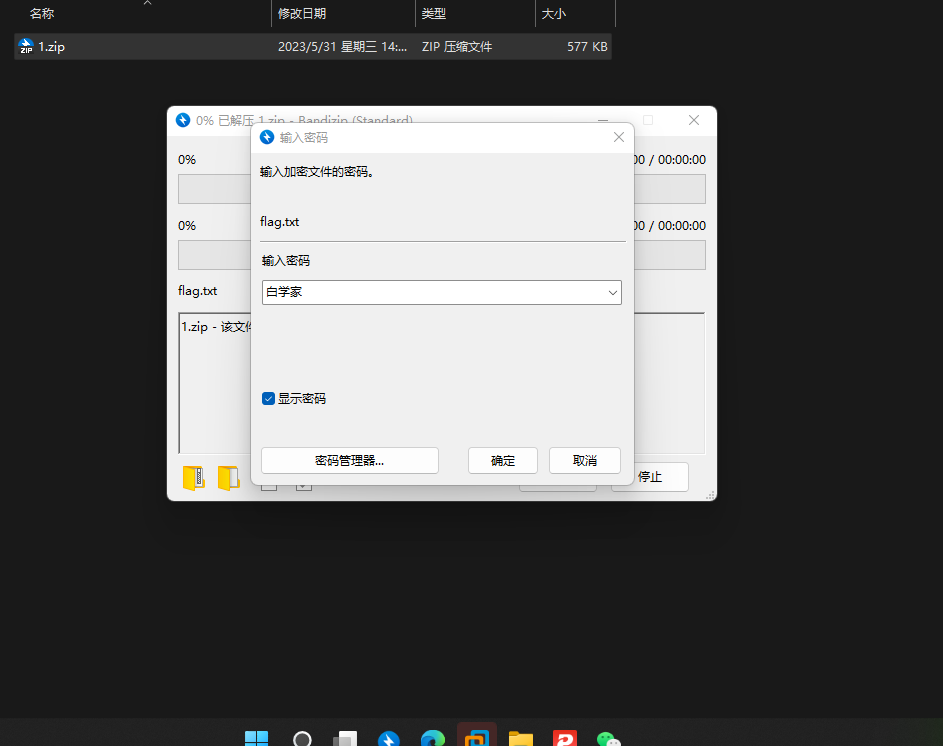Open the Windows Start menu
Screen dimensions: 943x746
pos(257,738)
